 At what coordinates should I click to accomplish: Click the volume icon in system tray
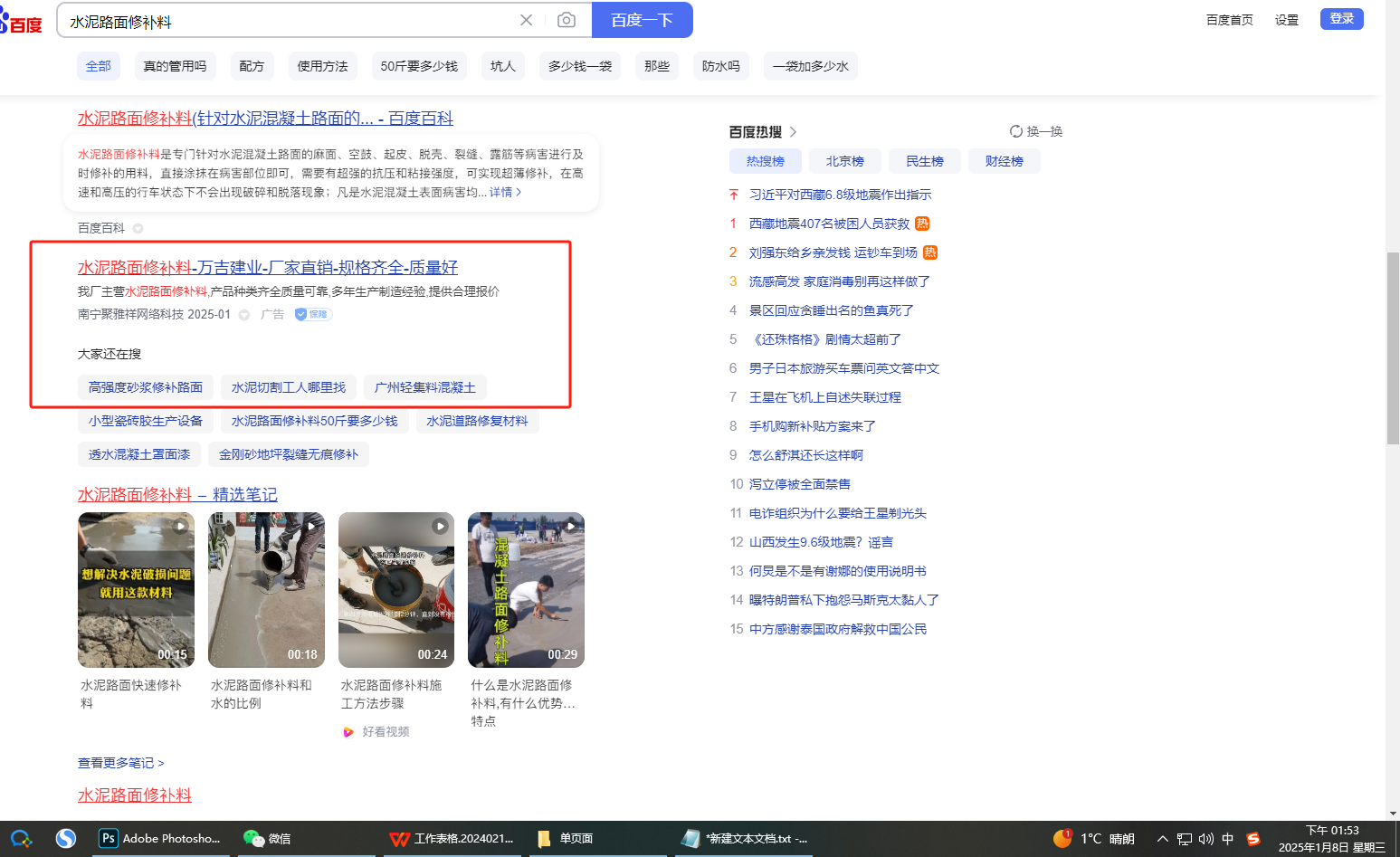1205,839
